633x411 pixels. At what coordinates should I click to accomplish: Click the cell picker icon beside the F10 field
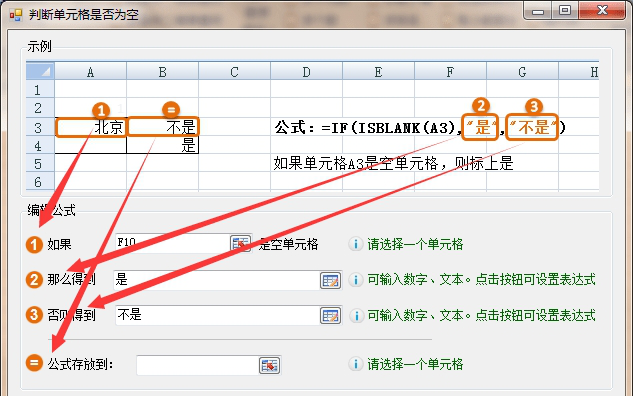[x=240, y=243]
